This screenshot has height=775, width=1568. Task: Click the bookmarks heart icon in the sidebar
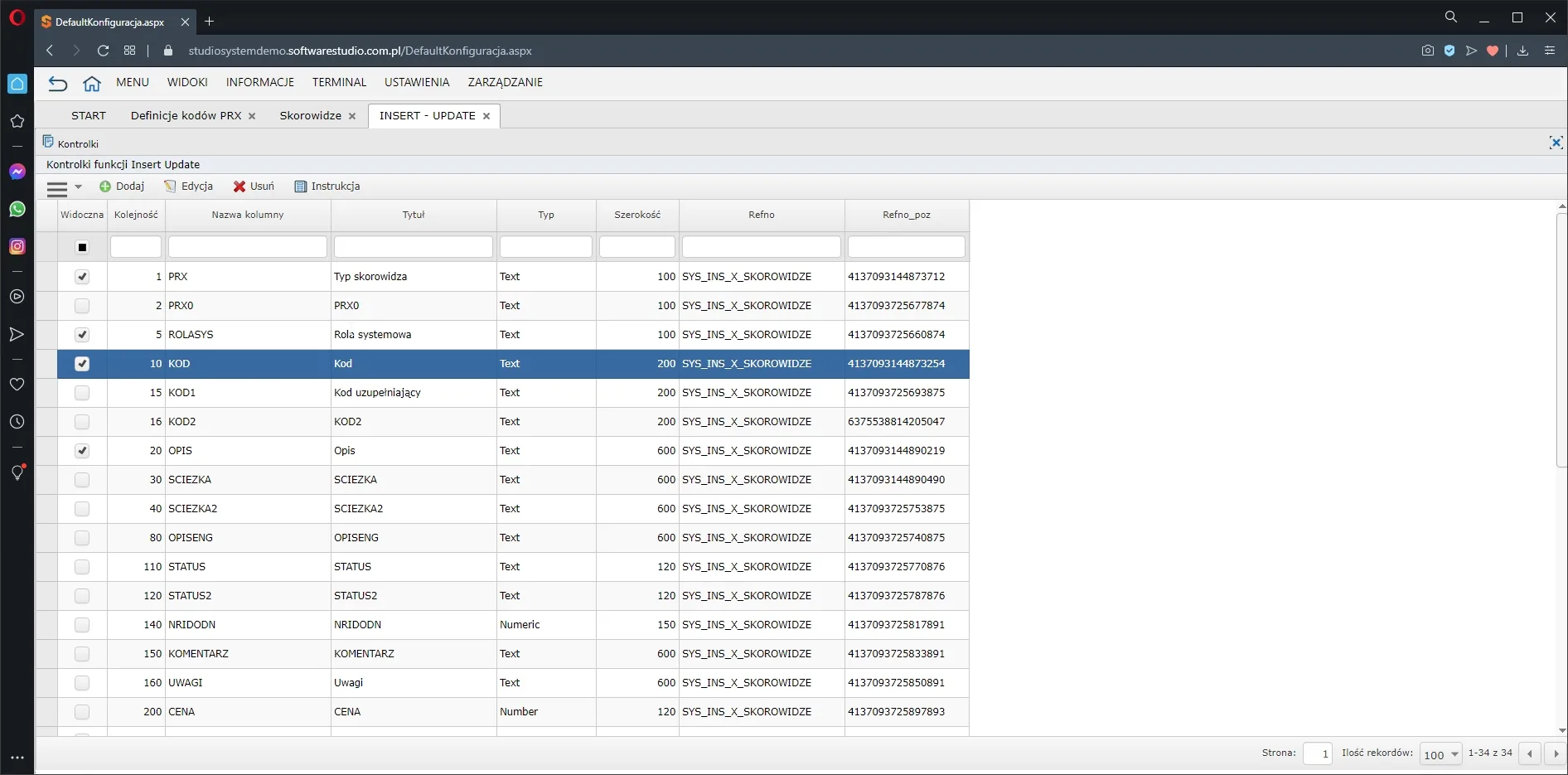point(17,385)
